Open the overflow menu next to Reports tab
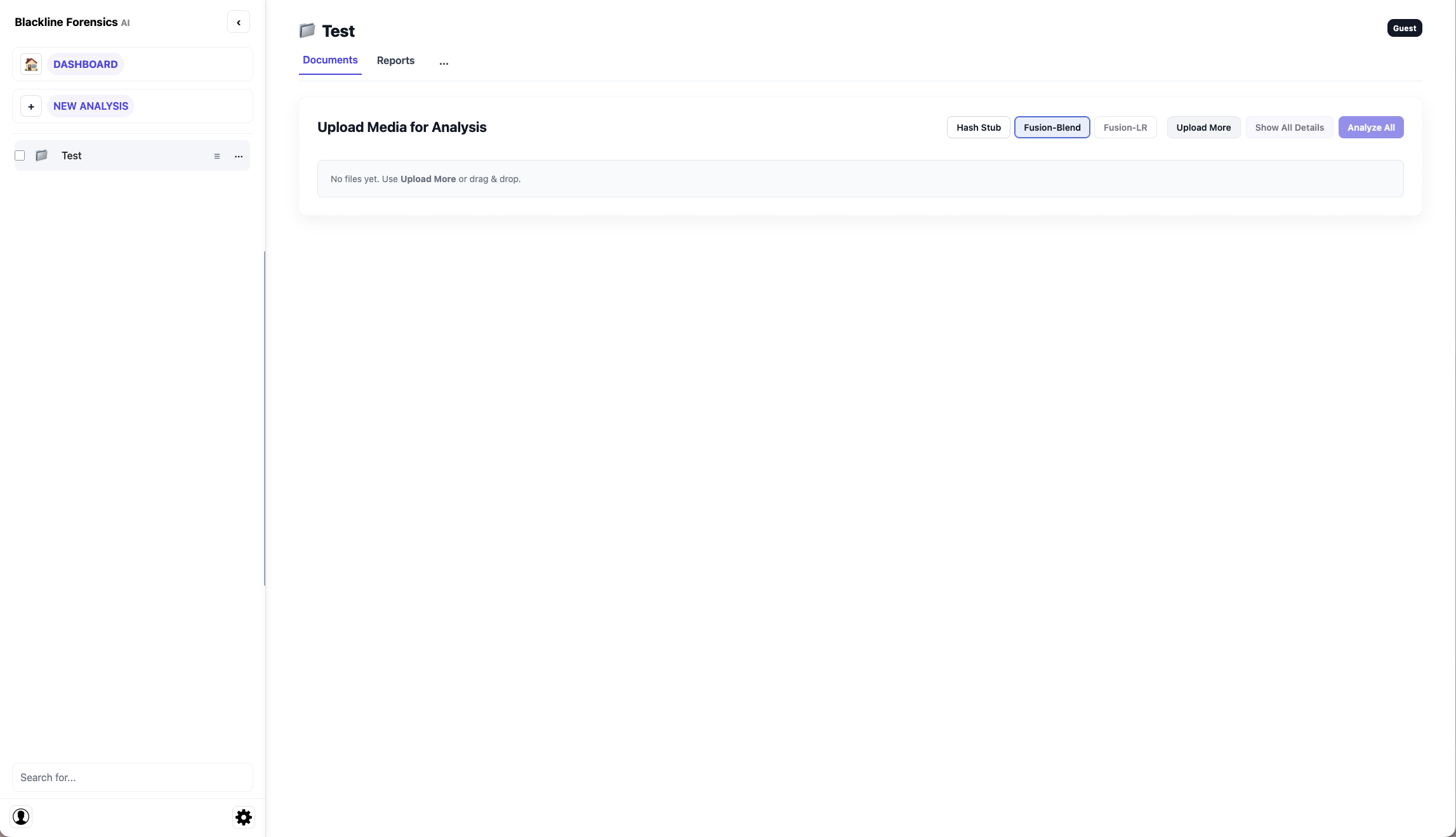This screenshot has width=1456, height=837. coord(443,62)
